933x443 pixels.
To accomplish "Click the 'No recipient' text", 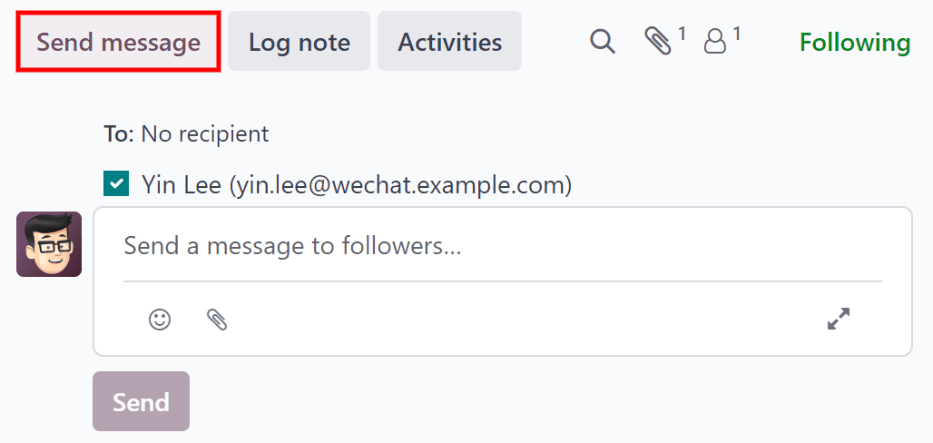I will pyautogui.click(x=204, y=133).
